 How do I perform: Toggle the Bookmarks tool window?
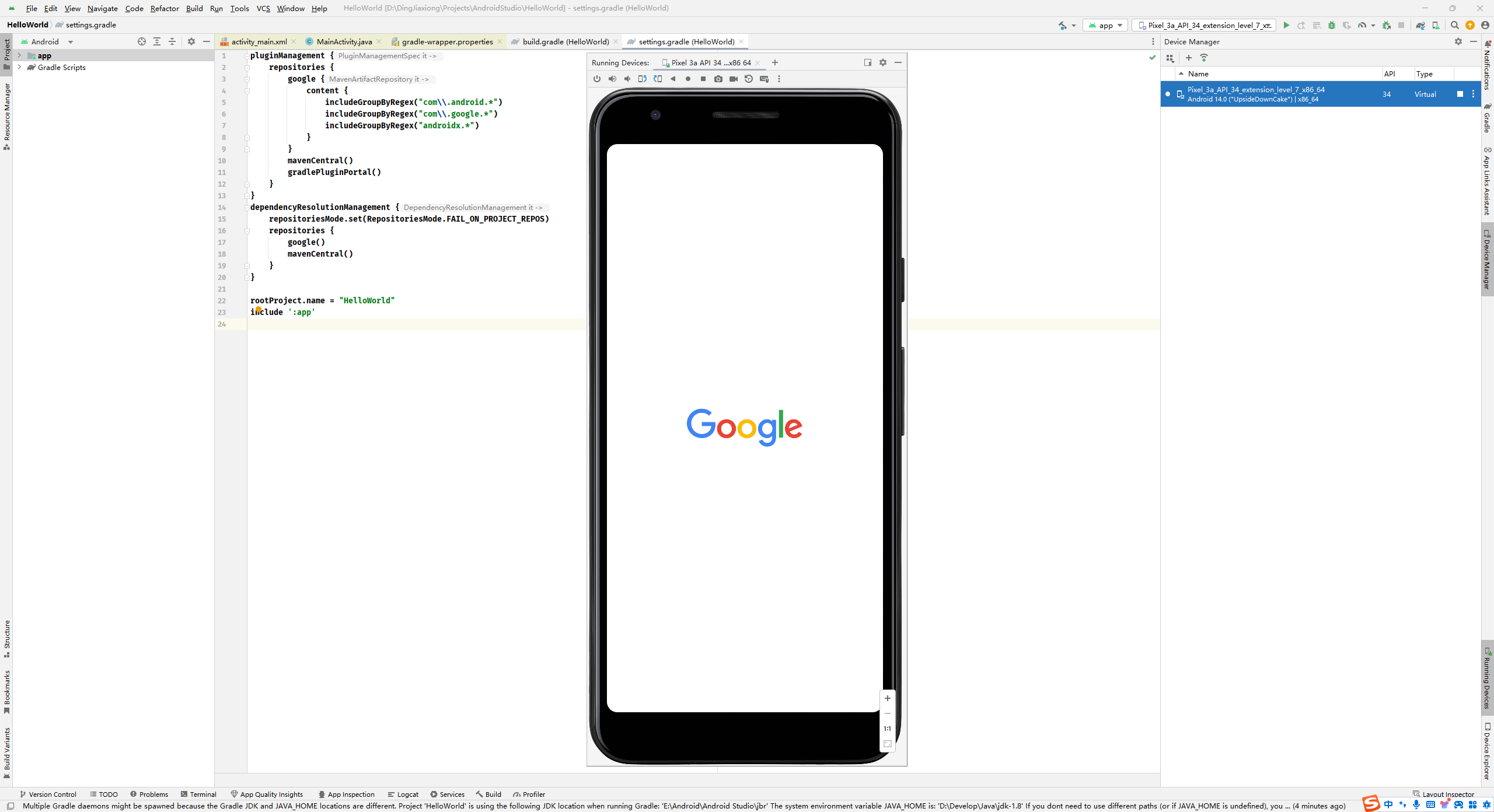click(x=6, y=692)
